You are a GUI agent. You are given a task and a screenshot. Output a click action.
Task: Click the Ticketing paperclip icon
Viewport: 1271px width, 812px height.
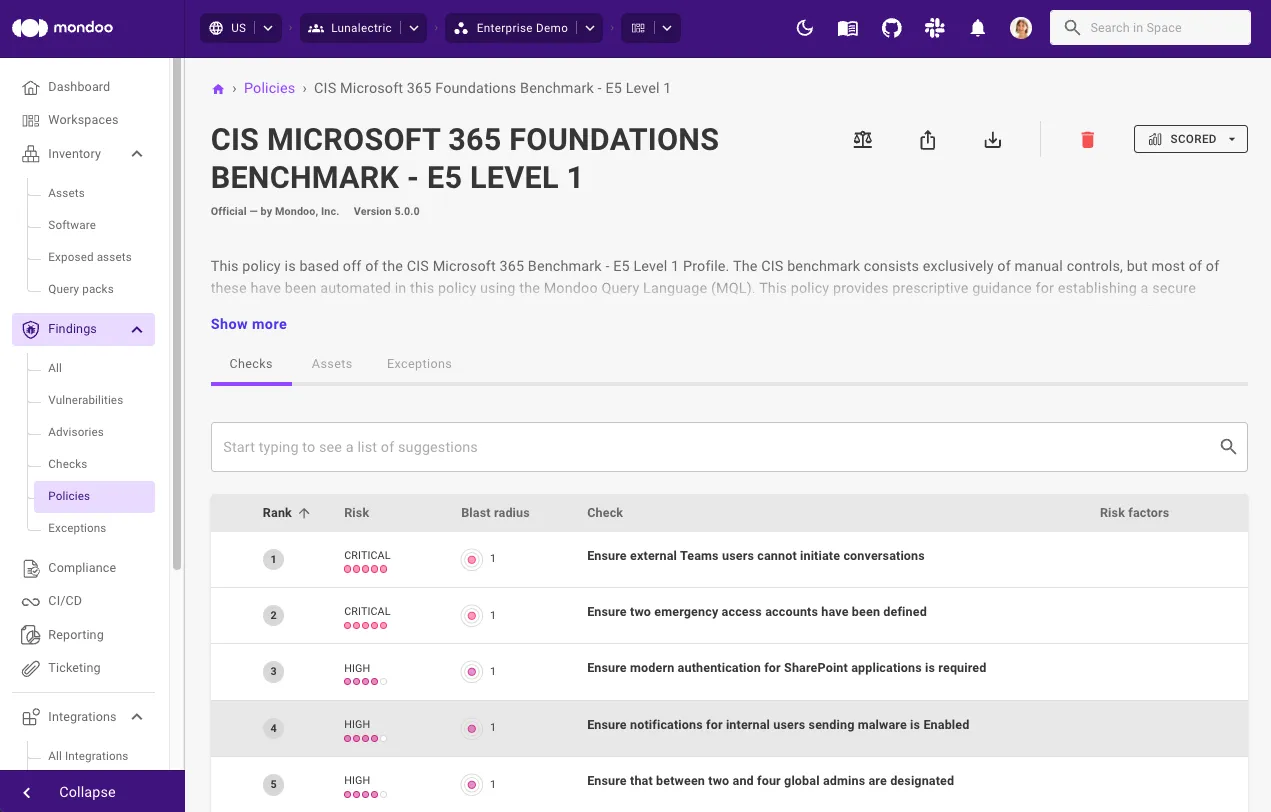31,668
